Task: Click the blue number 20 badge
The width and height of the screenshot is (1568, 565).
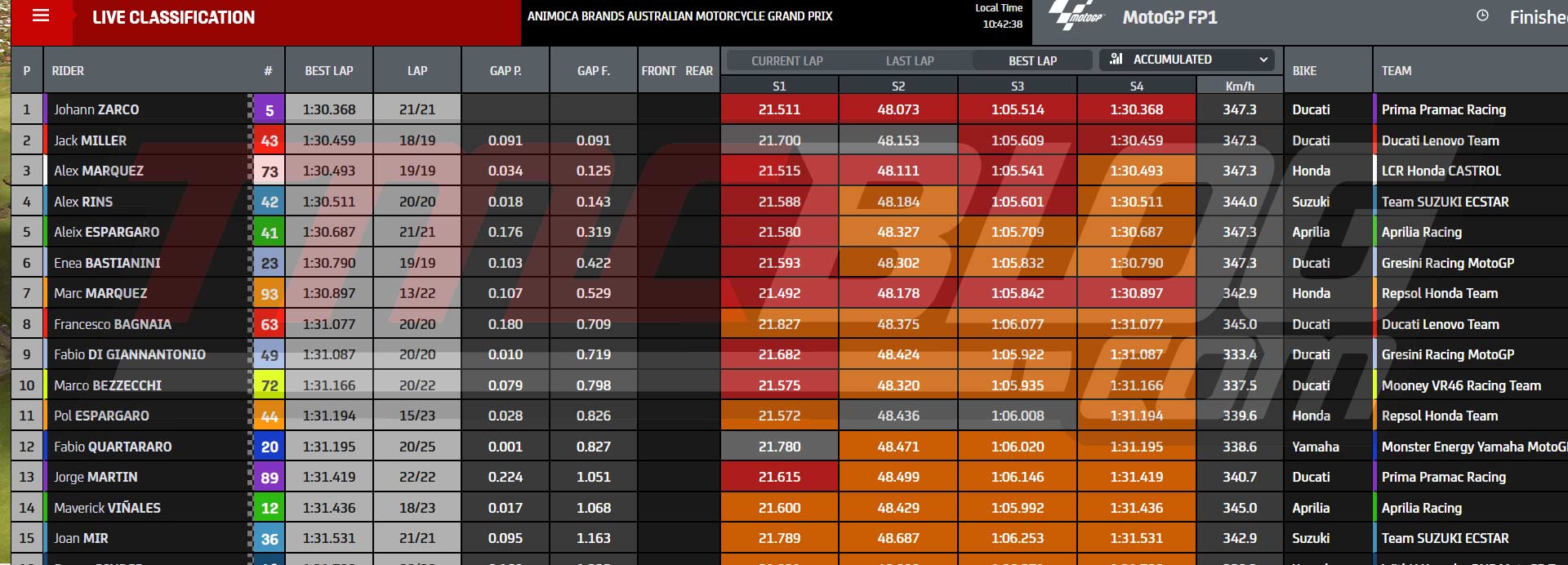Action: coord(269,447)
